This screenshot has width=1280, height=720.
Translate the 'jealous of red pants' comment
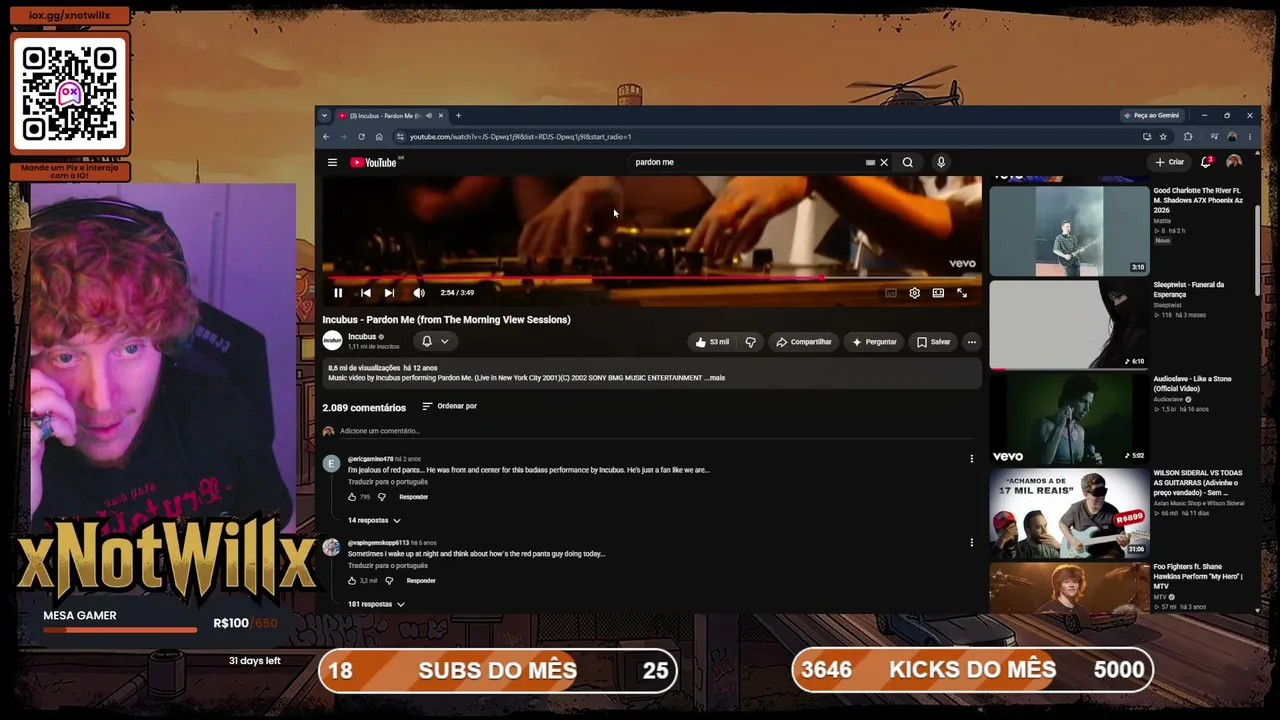click(x=388, y=482)
